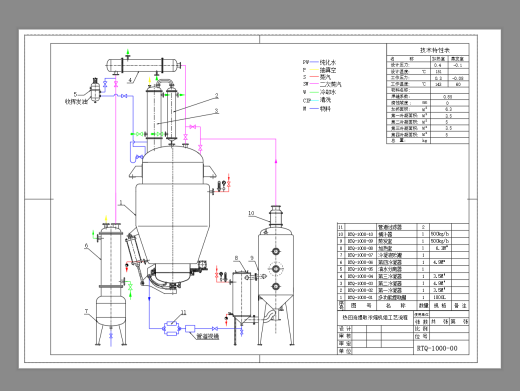Click the middle sight glass on evaporator
Viewport: 520px width, 391px height.
pyautogui.click(x=276, y=269)
